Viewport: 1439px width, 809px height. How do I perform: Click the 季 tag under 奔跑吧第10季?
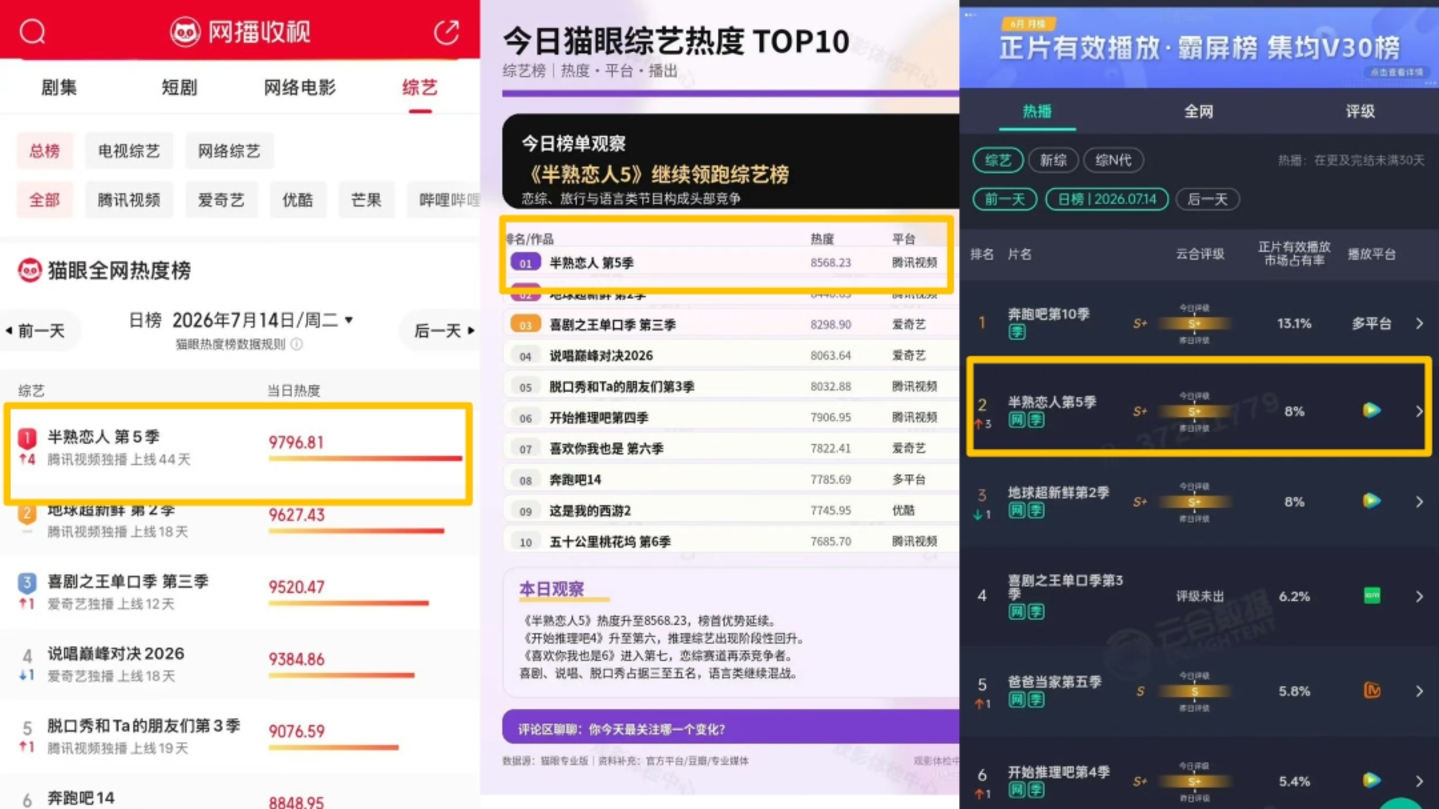point(1017,332)
